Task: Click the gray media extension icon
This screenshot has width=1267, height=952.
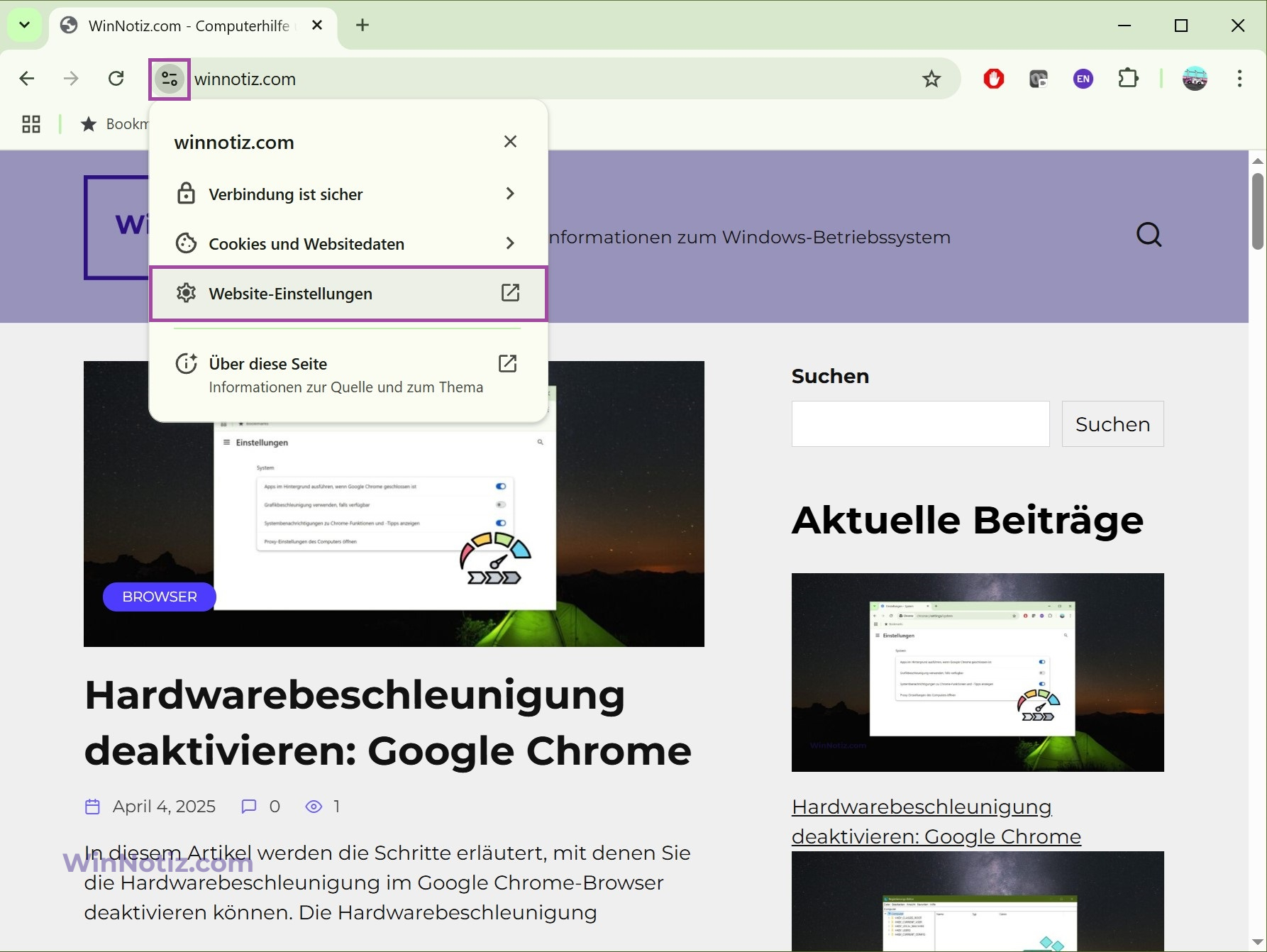Action: 1039,79
